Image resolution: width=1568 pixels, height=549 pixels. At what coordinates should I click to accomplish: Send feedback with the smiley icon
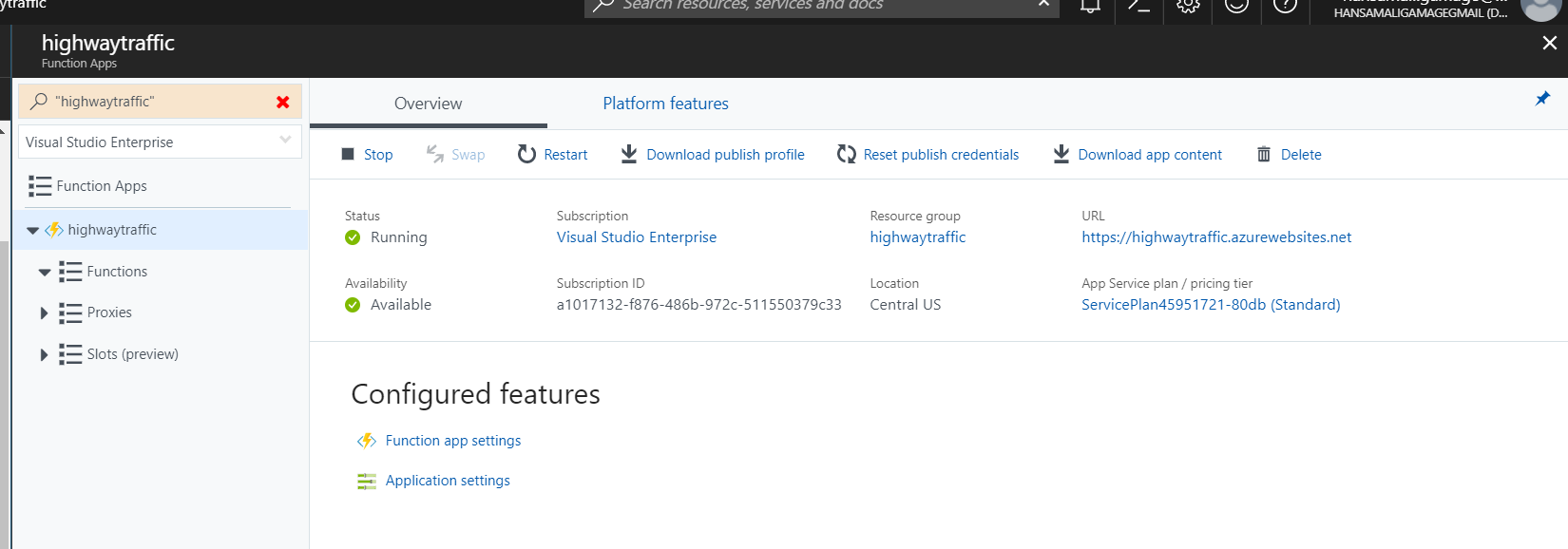coord(1236,6)
